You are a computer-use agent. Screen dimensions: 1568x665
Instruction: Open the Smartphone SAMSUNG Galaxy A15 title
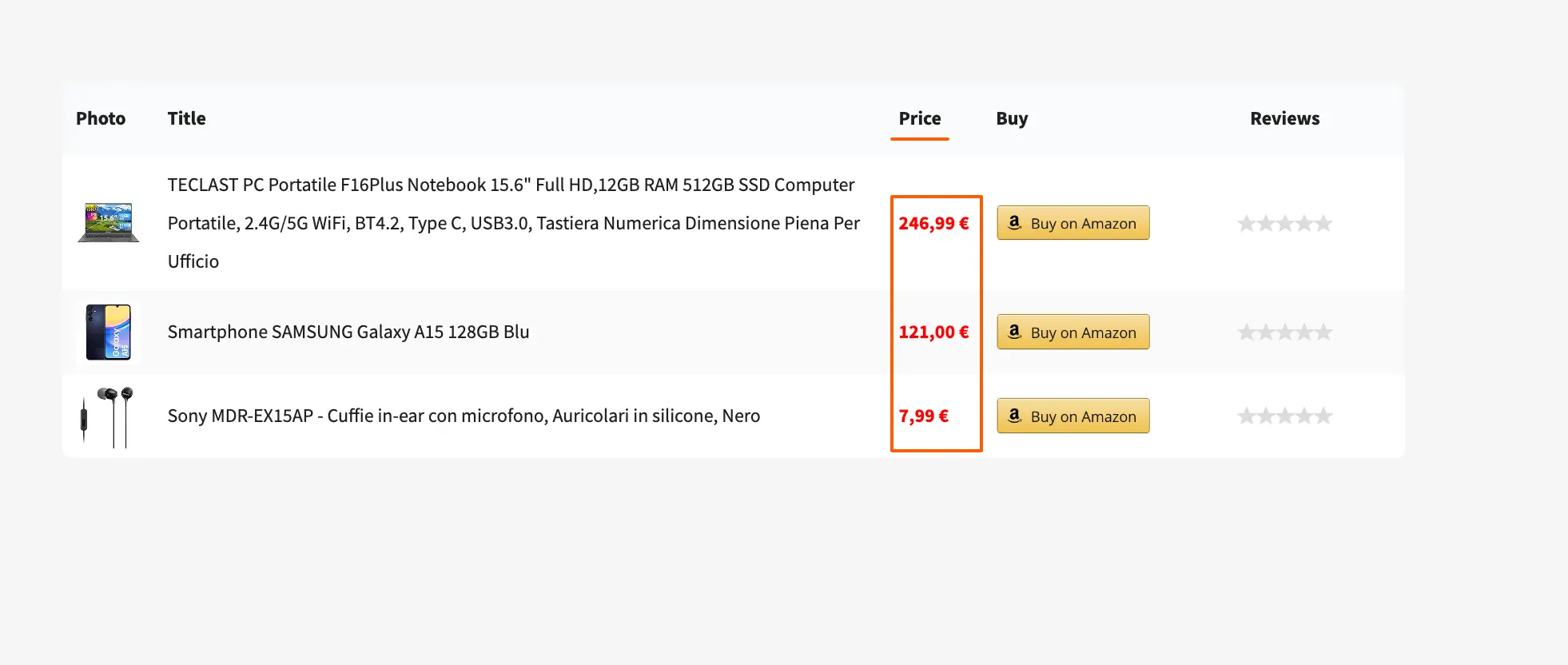click(x=348, y=332)
